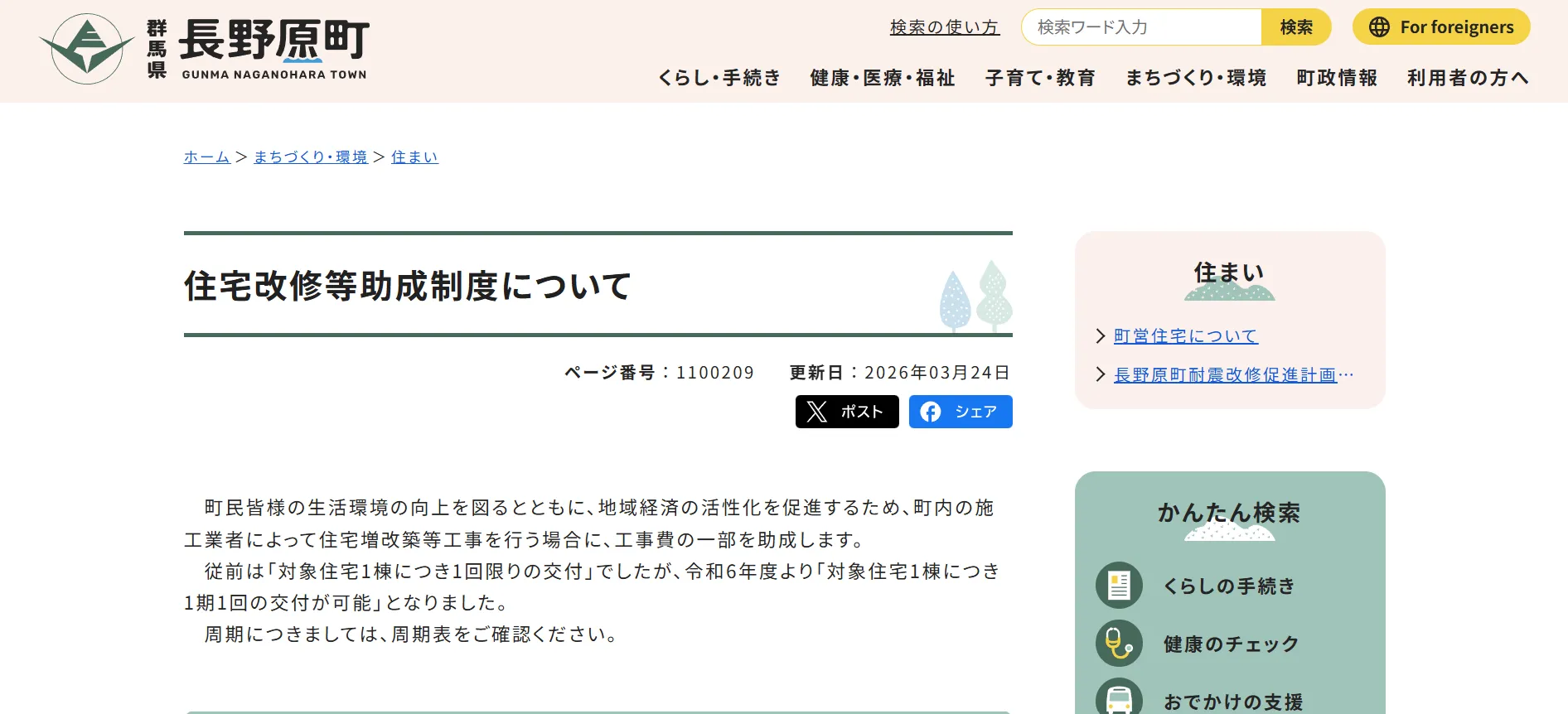
Task: Open the 子育て・教育 menu
Action: pos(1040,78)
